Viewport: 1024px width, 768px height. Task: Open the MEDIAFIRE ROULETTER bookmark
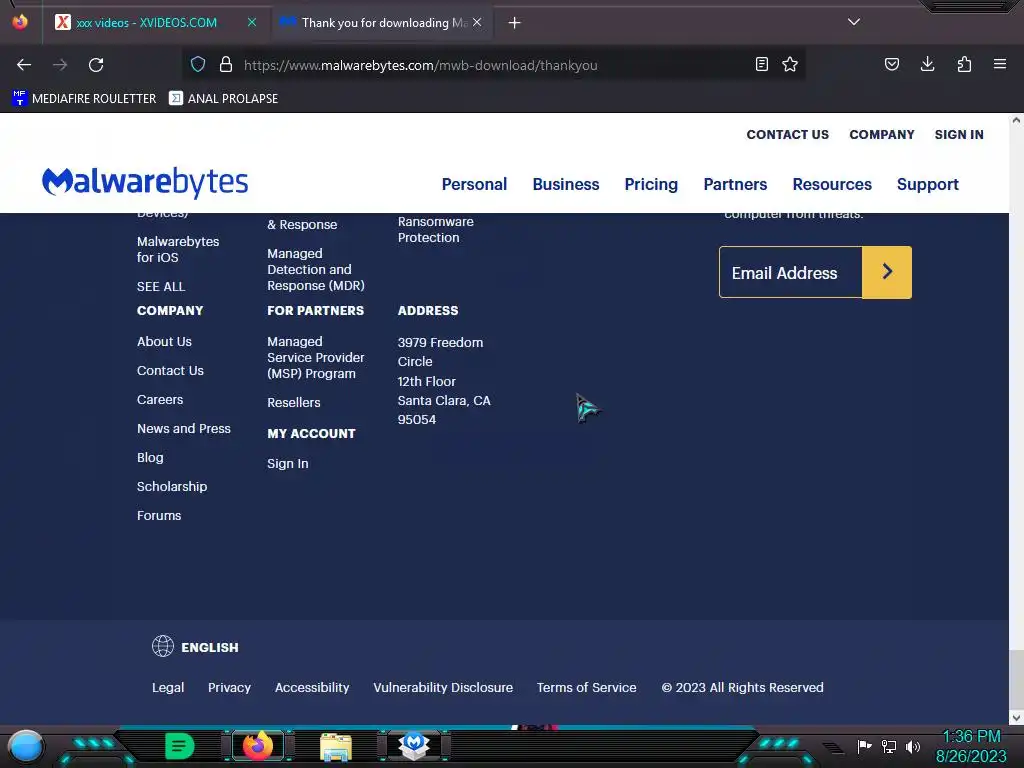click(84, 99)
